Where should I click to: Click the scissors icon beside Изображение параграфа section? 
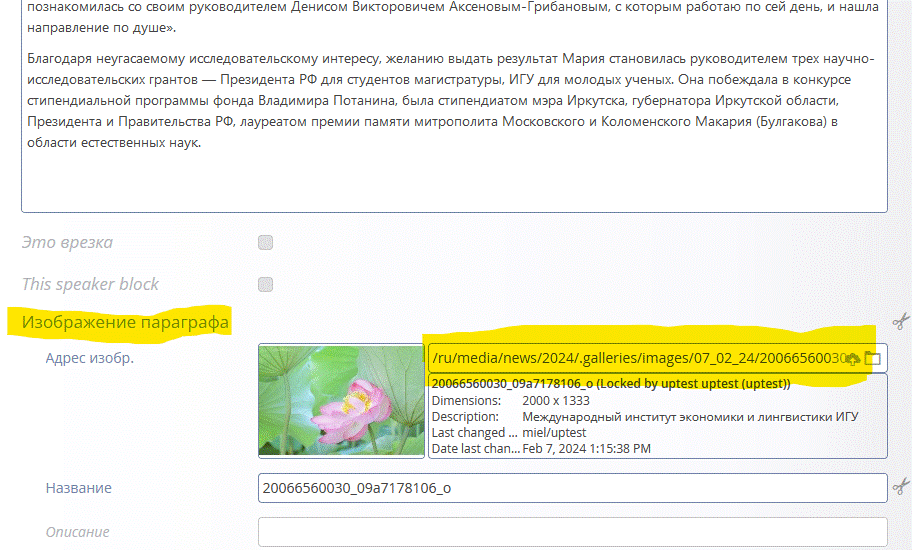900,321
